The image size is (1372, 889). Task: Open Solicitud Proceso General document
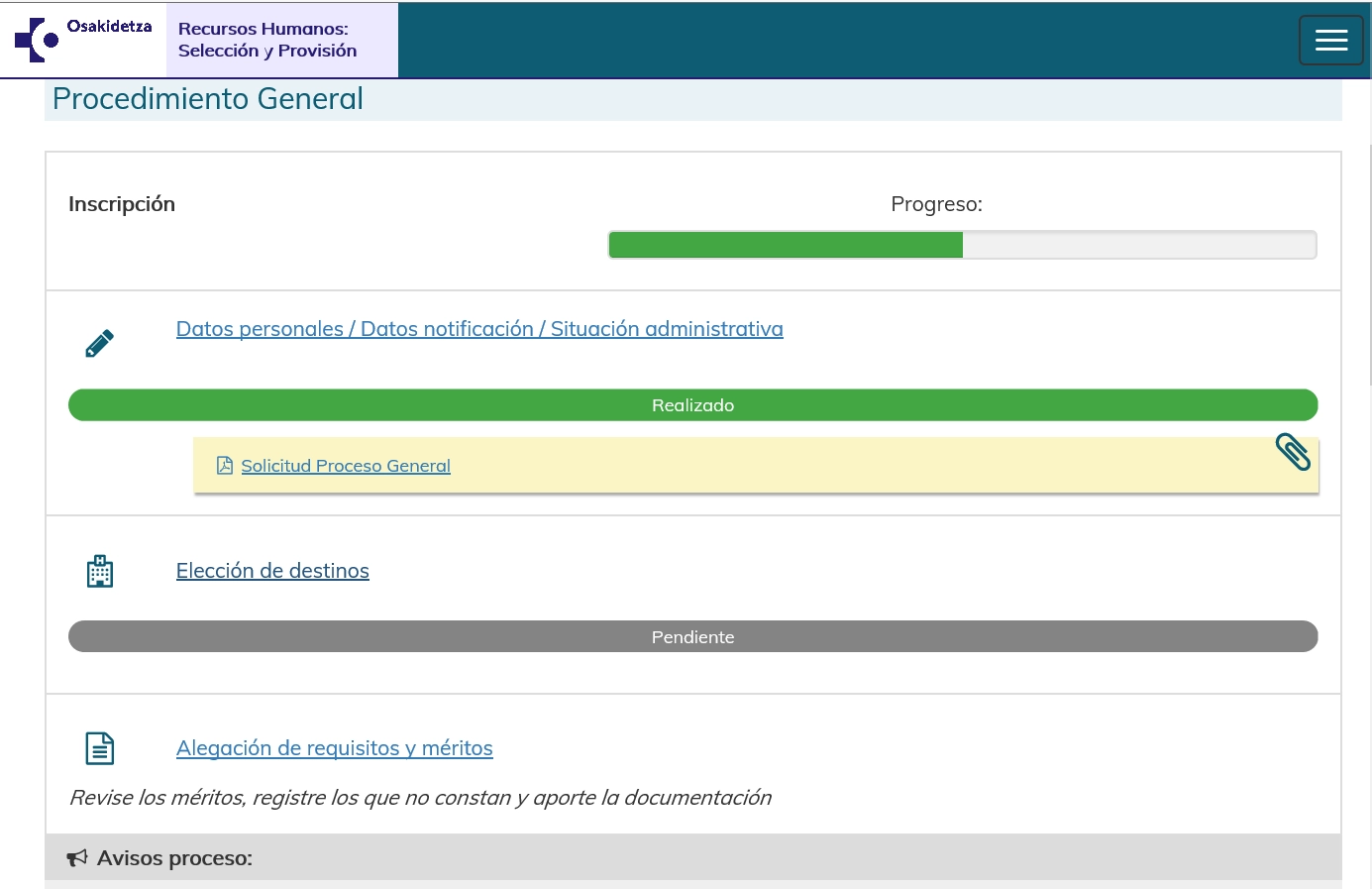[x=346, y=466]
